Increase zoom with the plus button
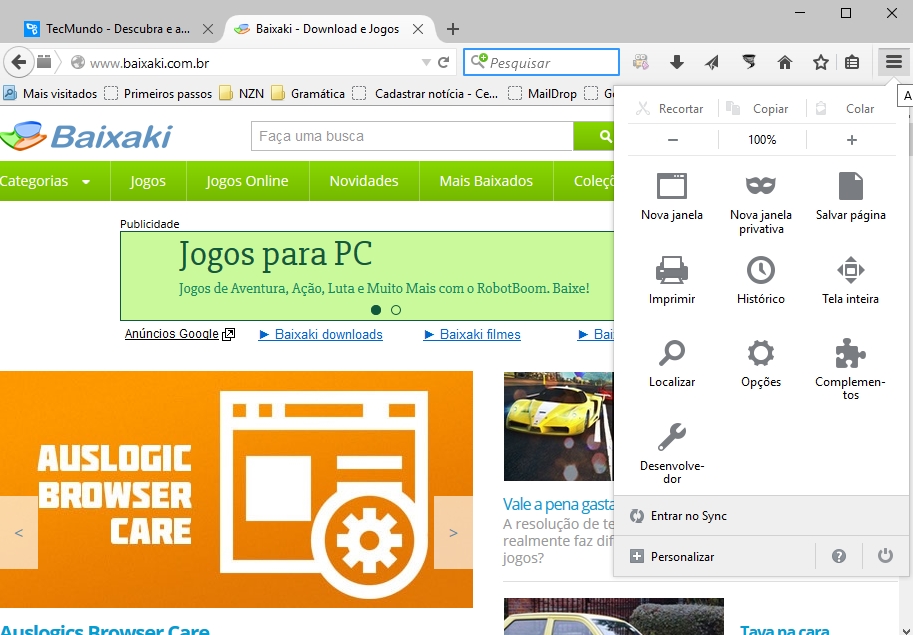This screenshot has width=913, height=635. click(851, 140)
